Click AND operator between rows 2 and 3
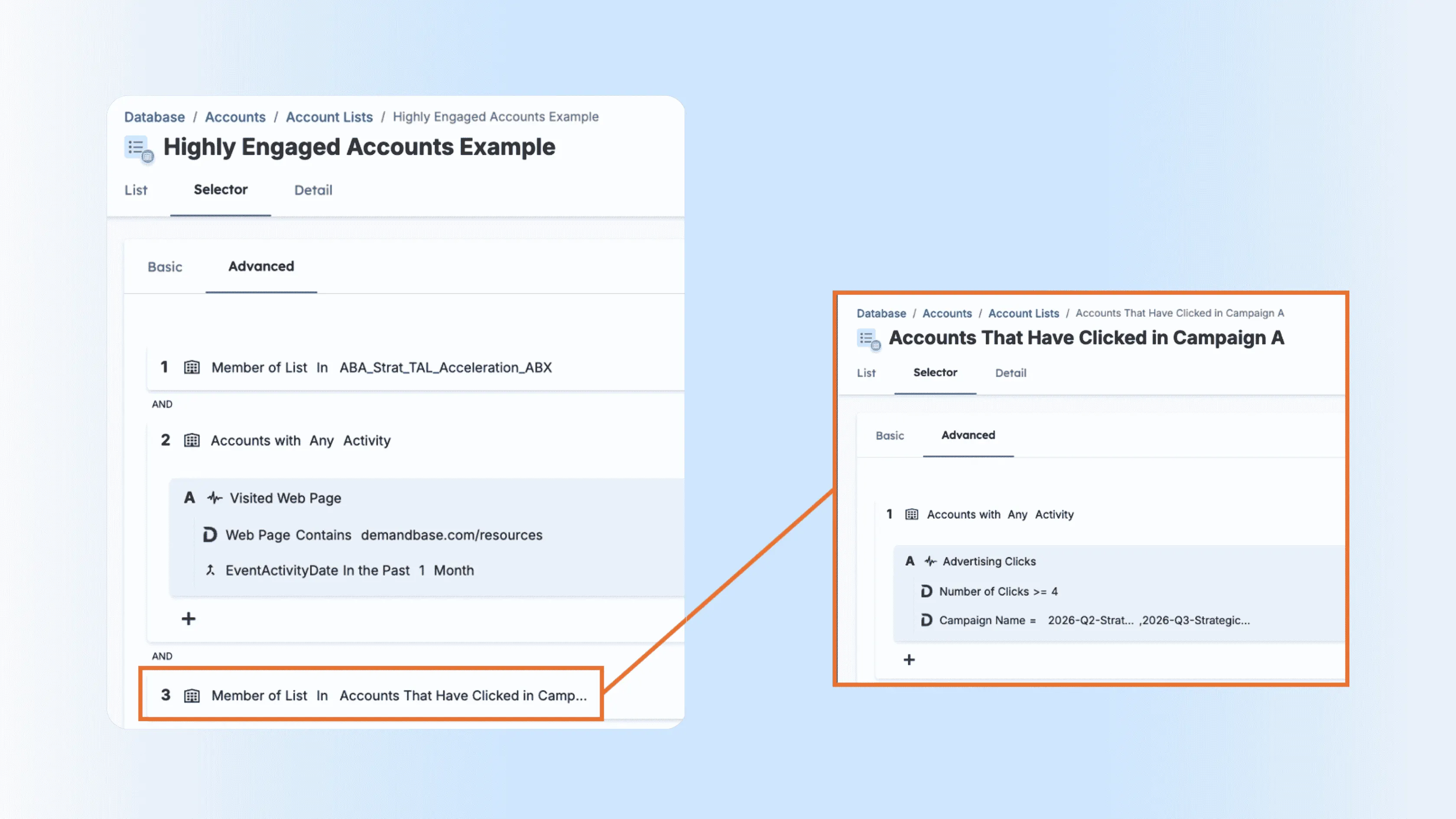The image size is (1456, 819). tap(162, 656)
